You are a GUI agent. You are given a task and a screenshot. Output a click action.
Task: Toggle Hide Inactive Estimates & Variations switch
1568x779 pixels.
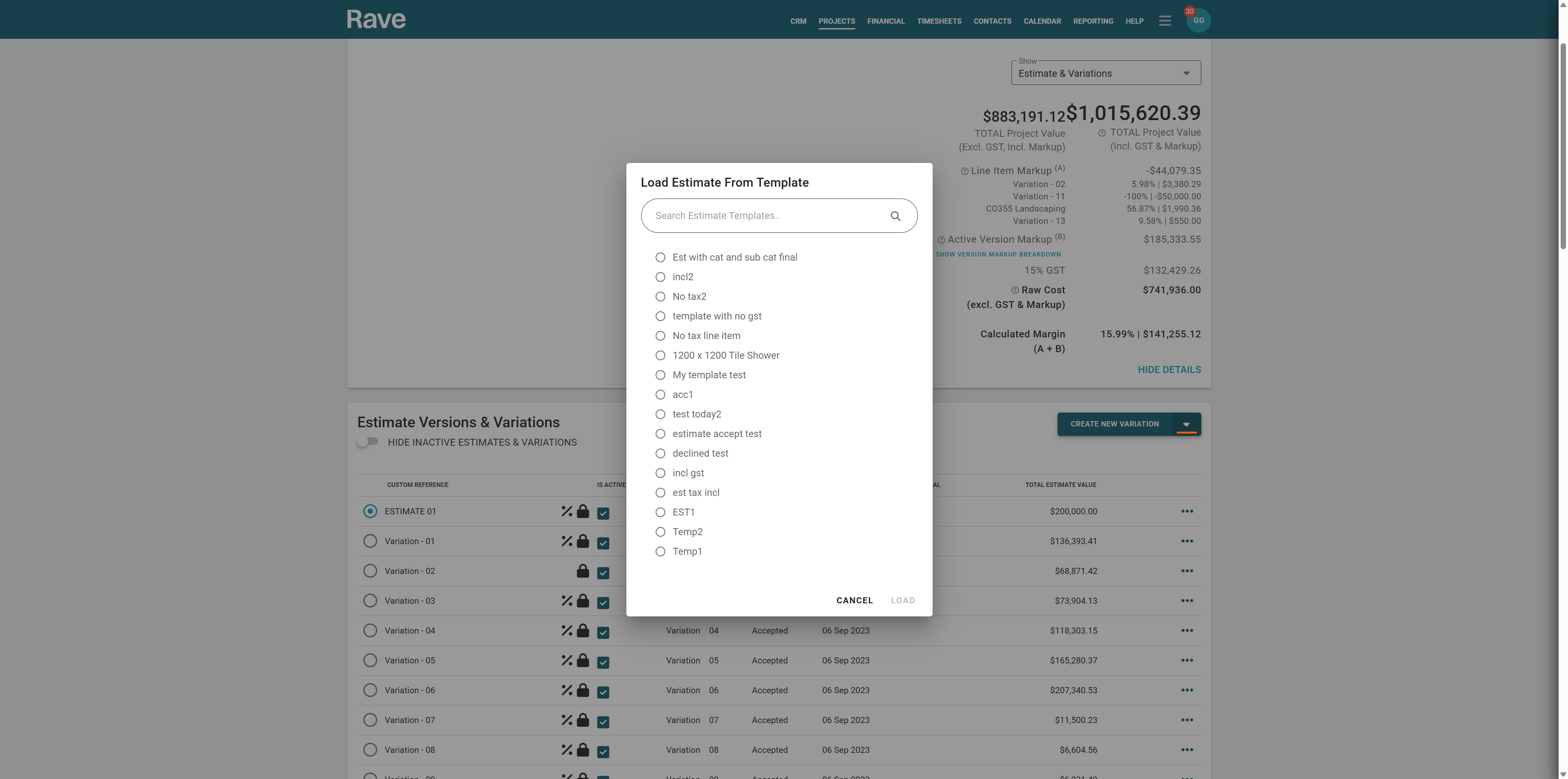(x=367, y=442)
